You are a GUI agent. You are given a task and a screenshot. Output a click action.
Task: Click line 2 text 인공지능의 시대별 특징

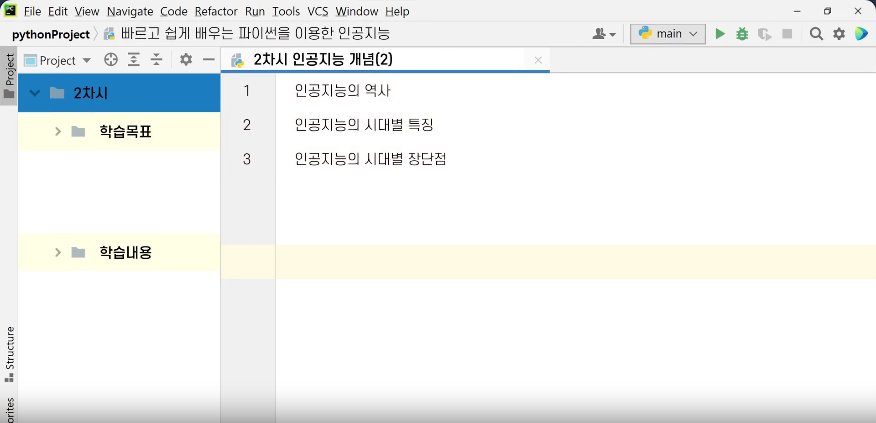[x=364, y=125]
